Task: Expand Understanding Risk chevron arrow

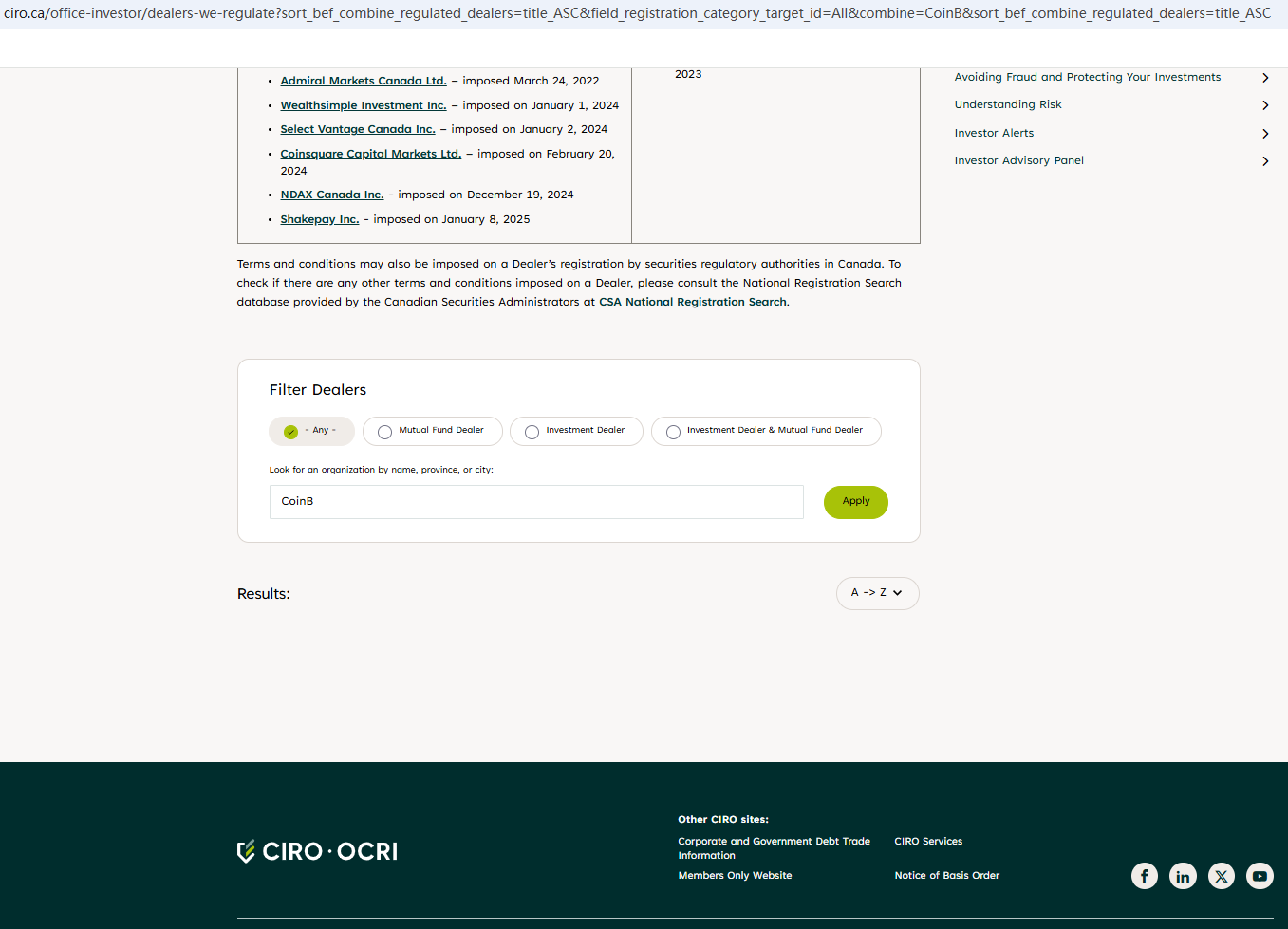Action: [x=1265, y=105]
